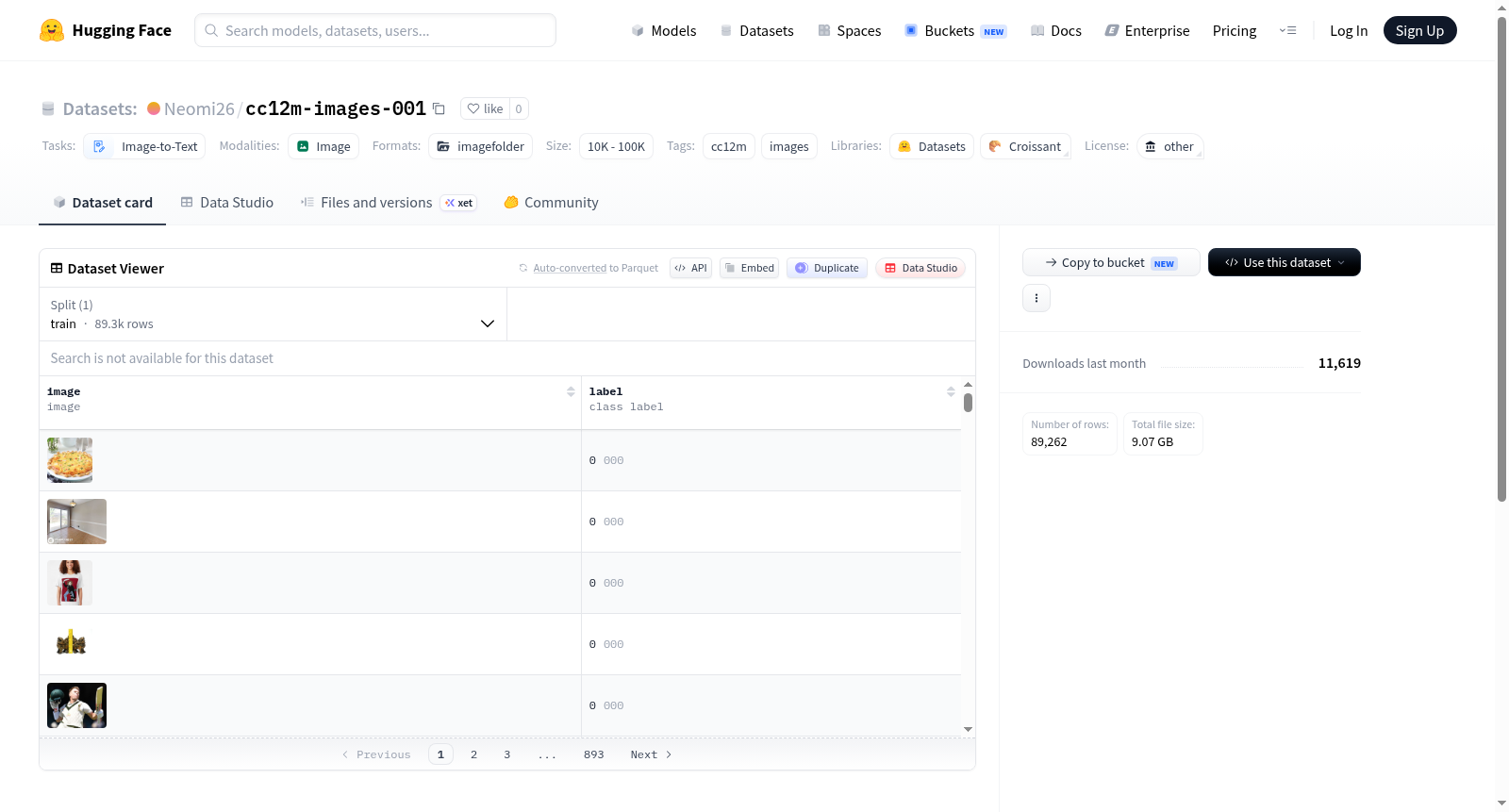Switch to the Data Studio tab
This screenshot has width=1509, height=812.
(x=226, y=202)
